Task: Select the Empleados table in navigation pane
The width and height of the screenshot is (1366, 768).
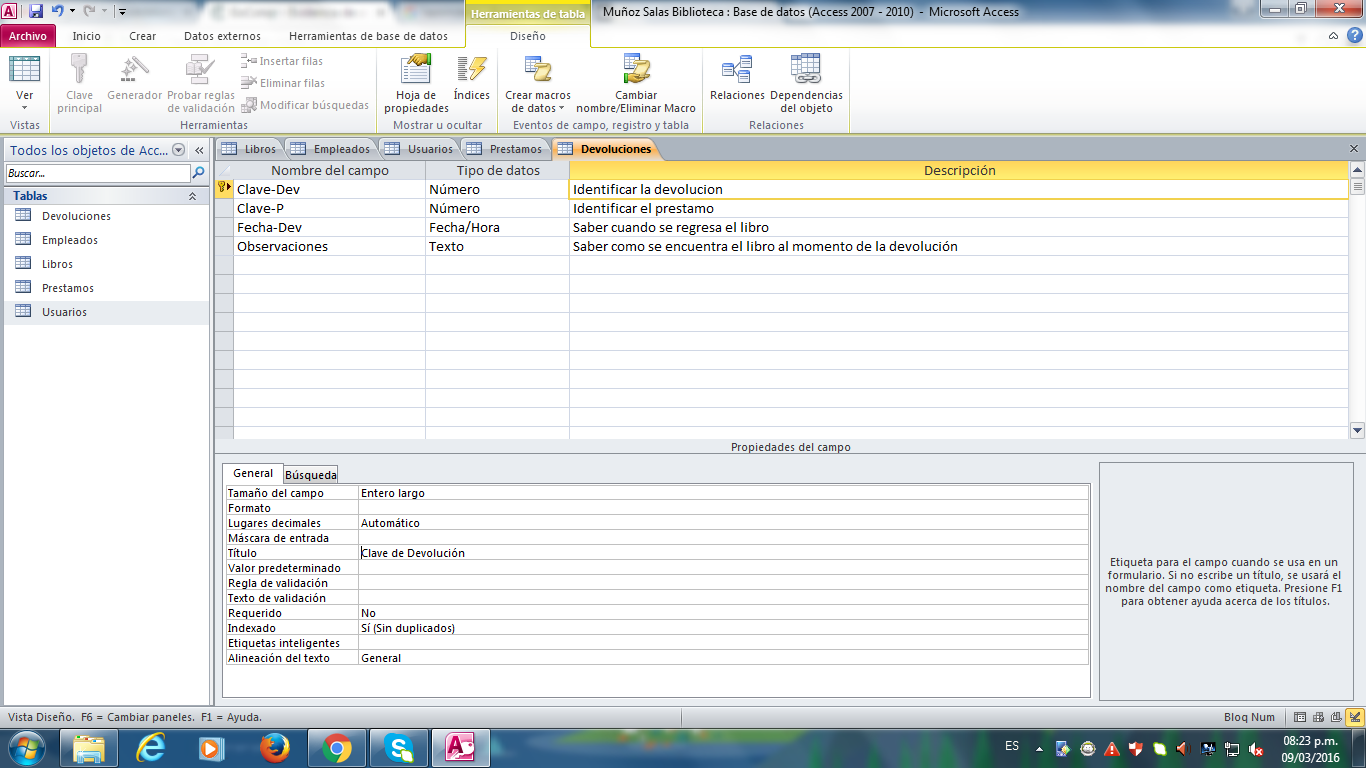Action: [x=70, y=240]
